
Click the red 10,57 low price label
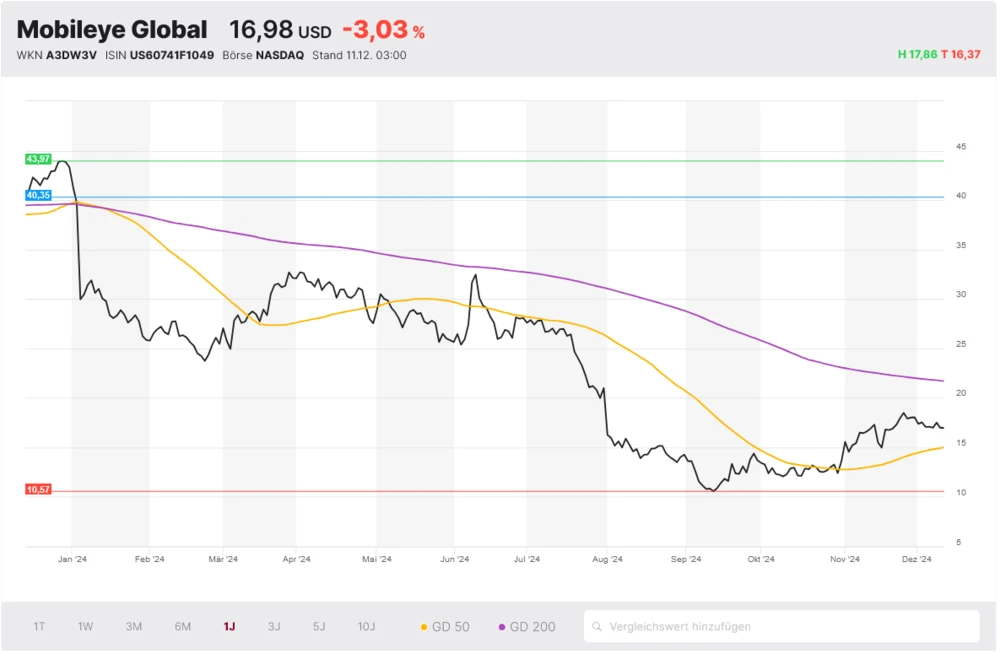[38, 490]
